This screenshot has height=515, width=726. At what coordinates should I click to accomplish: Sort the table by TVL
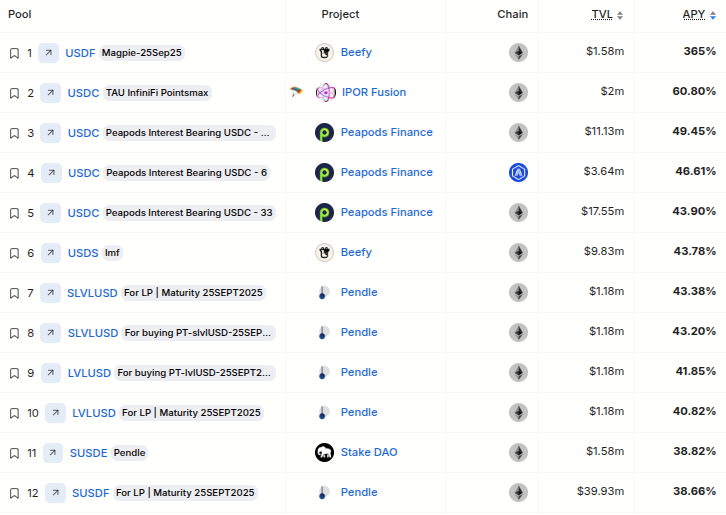click(x=607, y=15)
